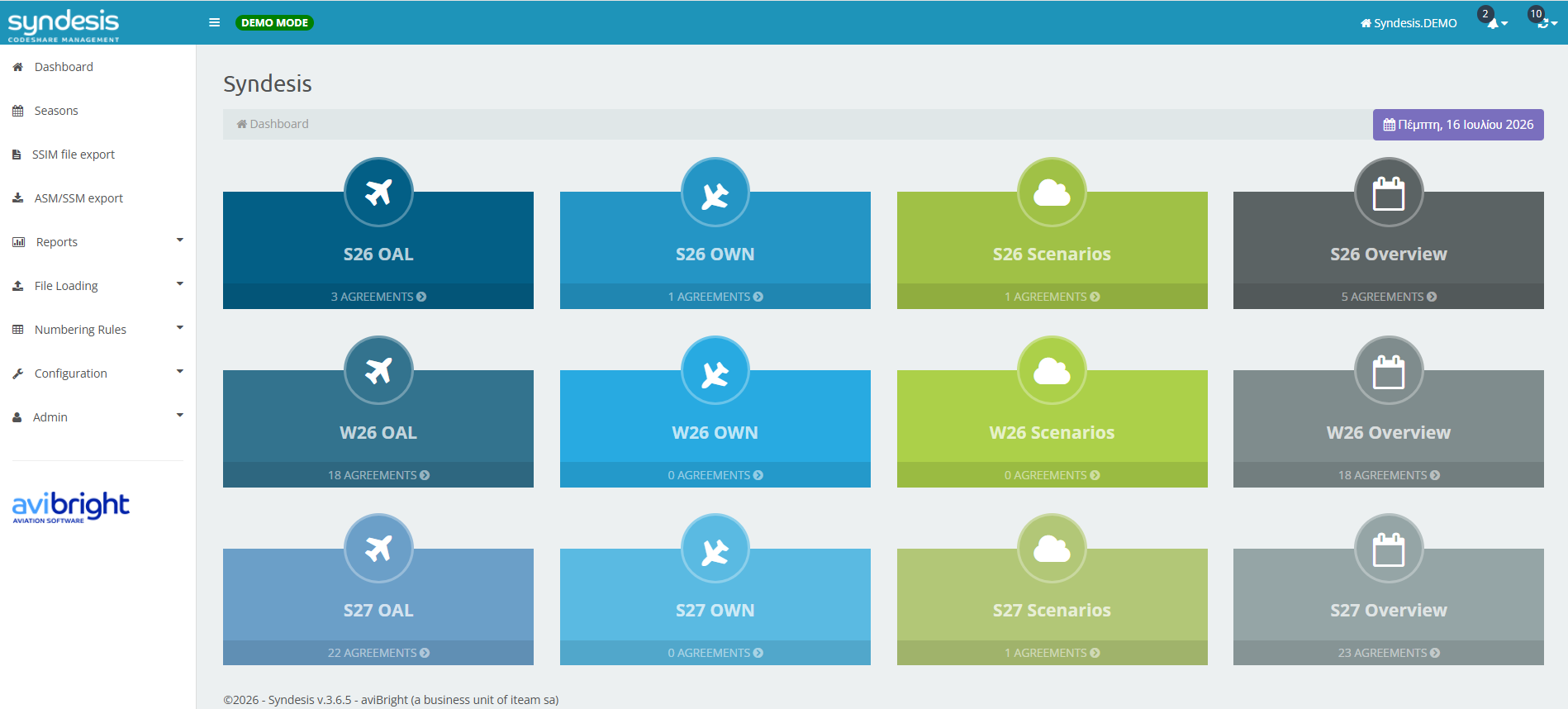This screenshot has height=709, width=1568.
Task: Click the Numbering Rules table icon
Action: (17, 330)
